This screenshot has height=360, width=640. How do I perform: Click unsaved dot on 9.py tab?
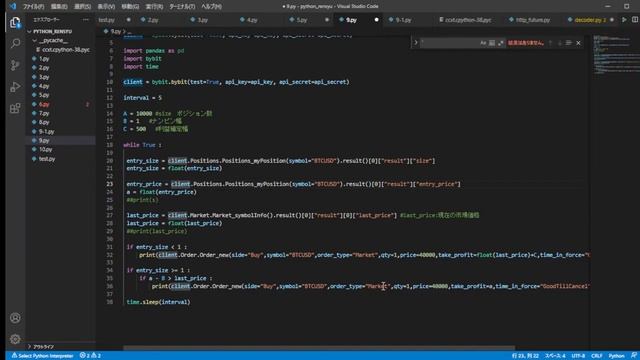tap(376, 20)
